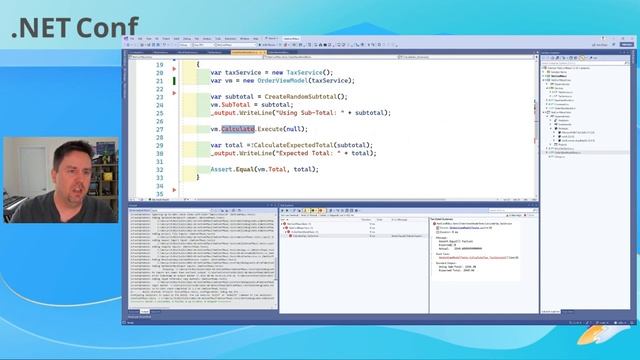Open the startup project dropdown in toolbar
Viewport: 640px width, 360px height.
[x=236, y=45]
